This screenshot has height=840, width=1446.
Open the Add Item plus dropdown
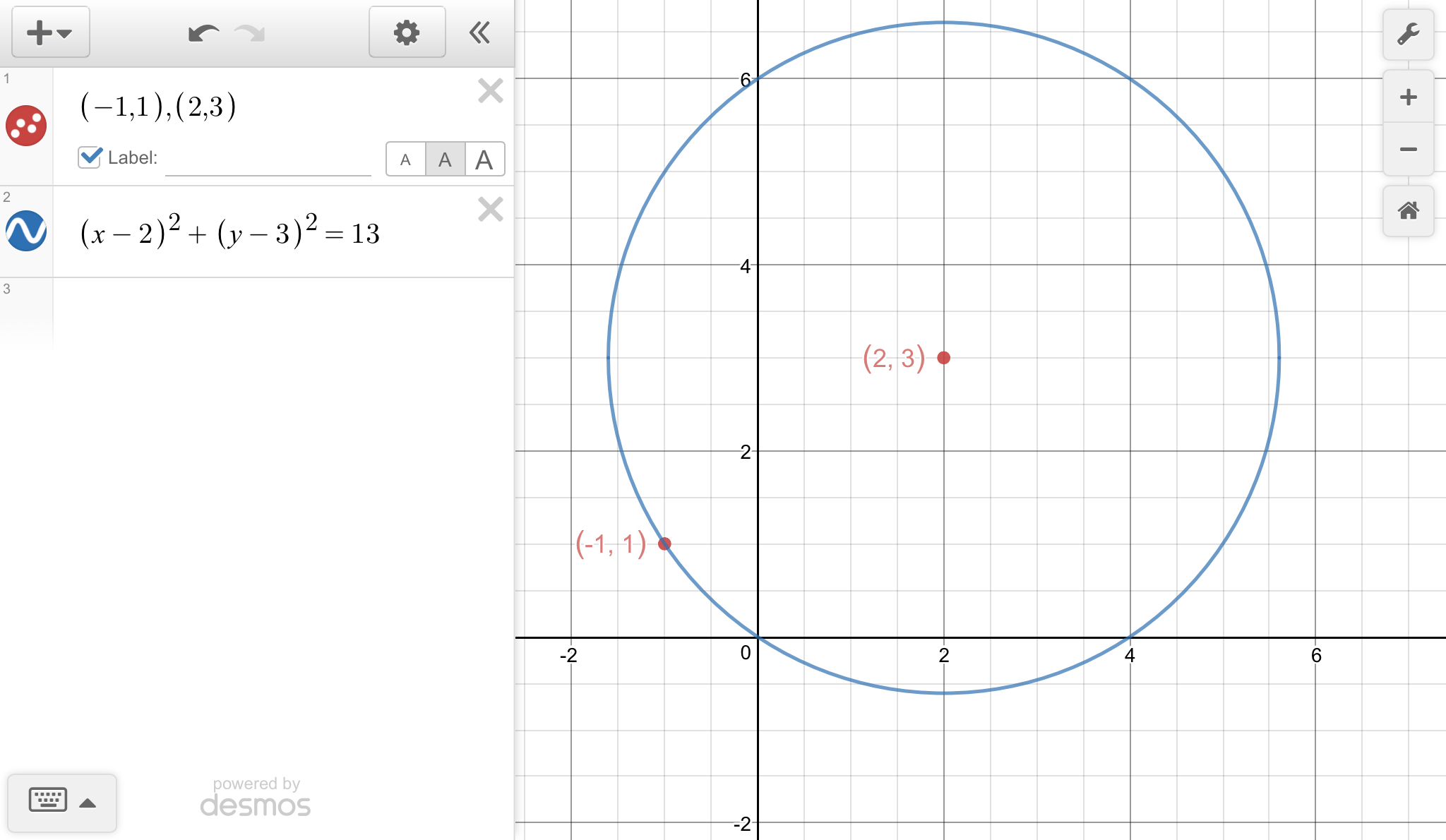(50, 32)
